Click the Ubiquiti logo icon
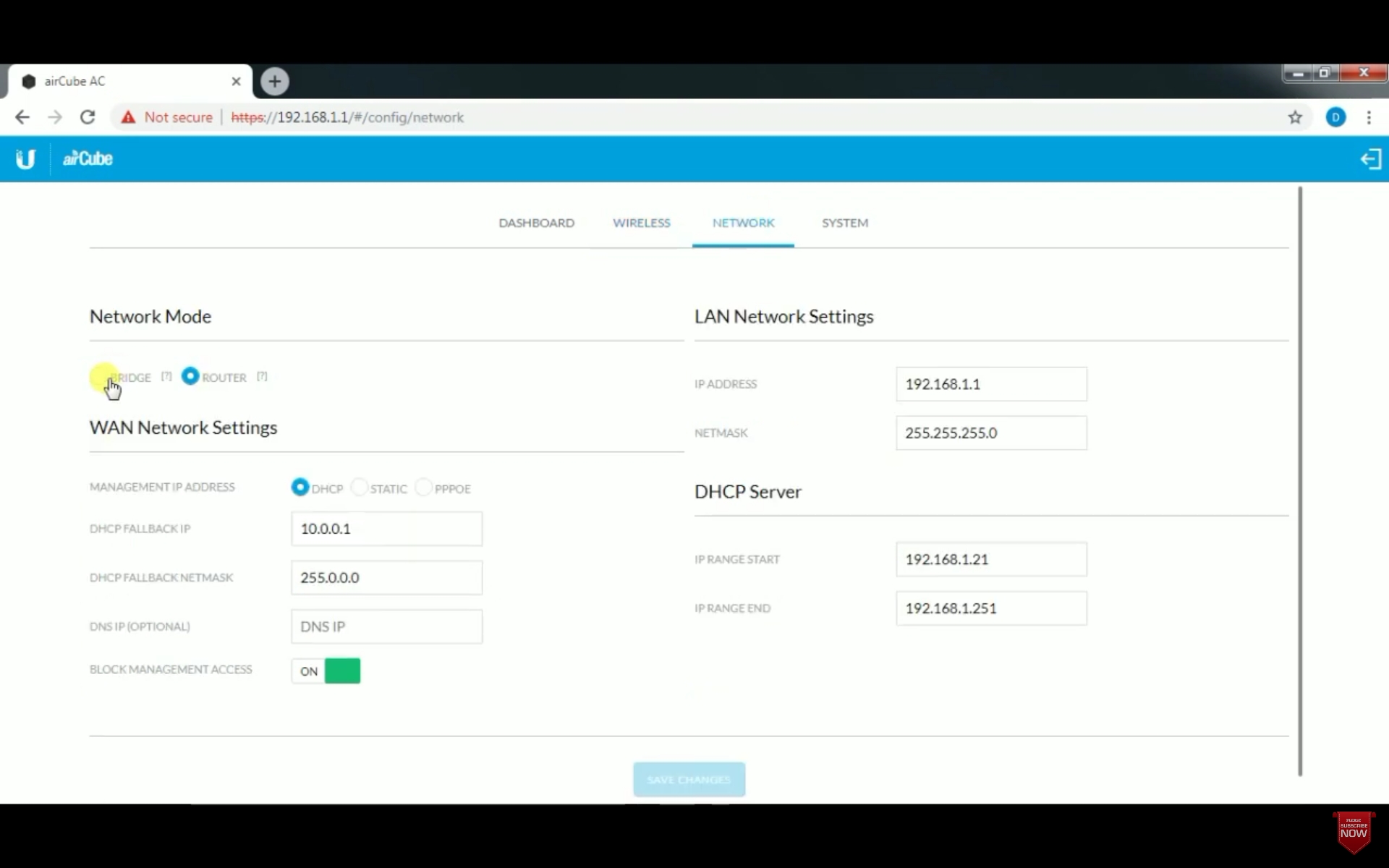Viewport: 1389px width, 868px height. [x=25, y=158]
